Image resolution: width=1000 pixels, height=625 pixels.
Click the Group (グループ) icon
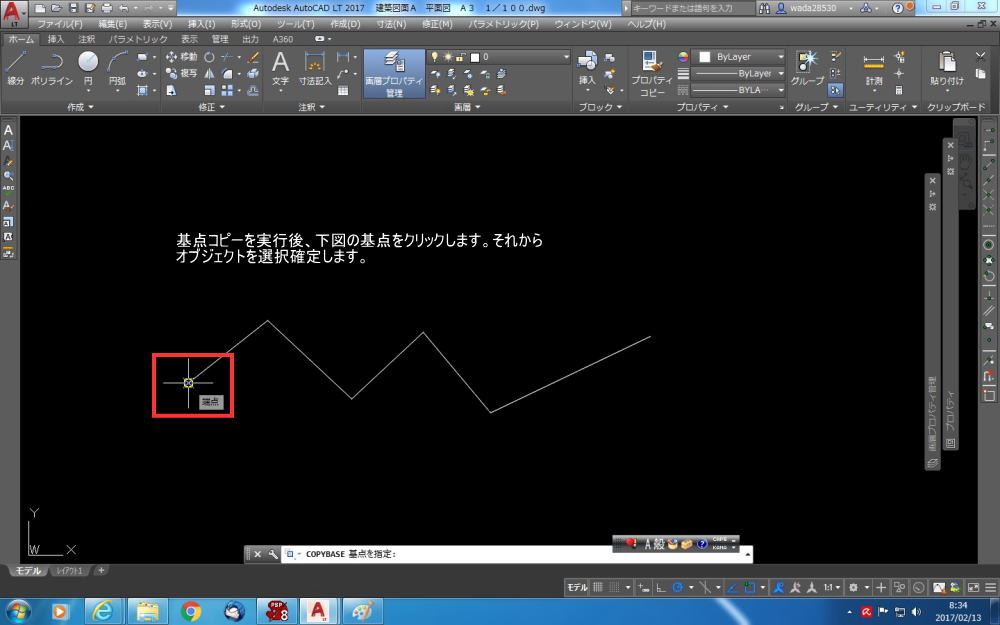[x=807, y=69]
